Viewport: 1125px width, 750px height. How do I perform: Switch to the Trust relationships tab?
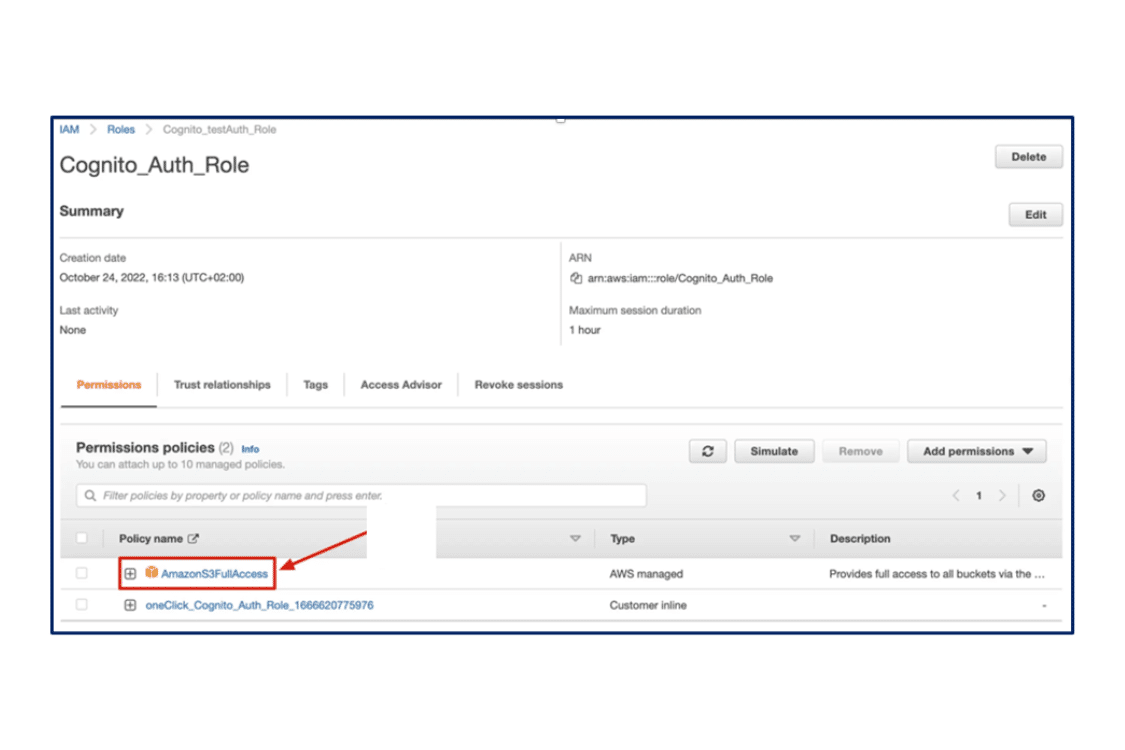click(x=222, y=385)
